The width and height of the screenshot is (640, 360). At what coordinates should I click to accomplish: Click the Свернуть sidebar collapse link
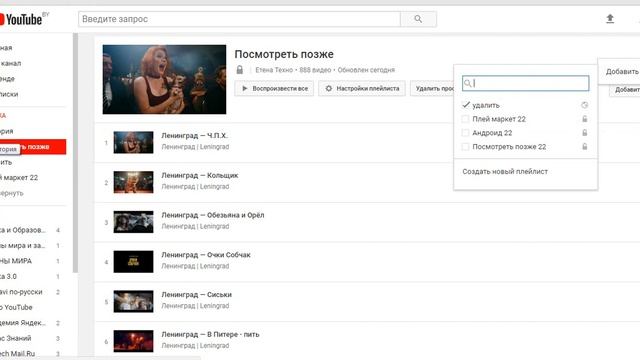pos(11,193)
